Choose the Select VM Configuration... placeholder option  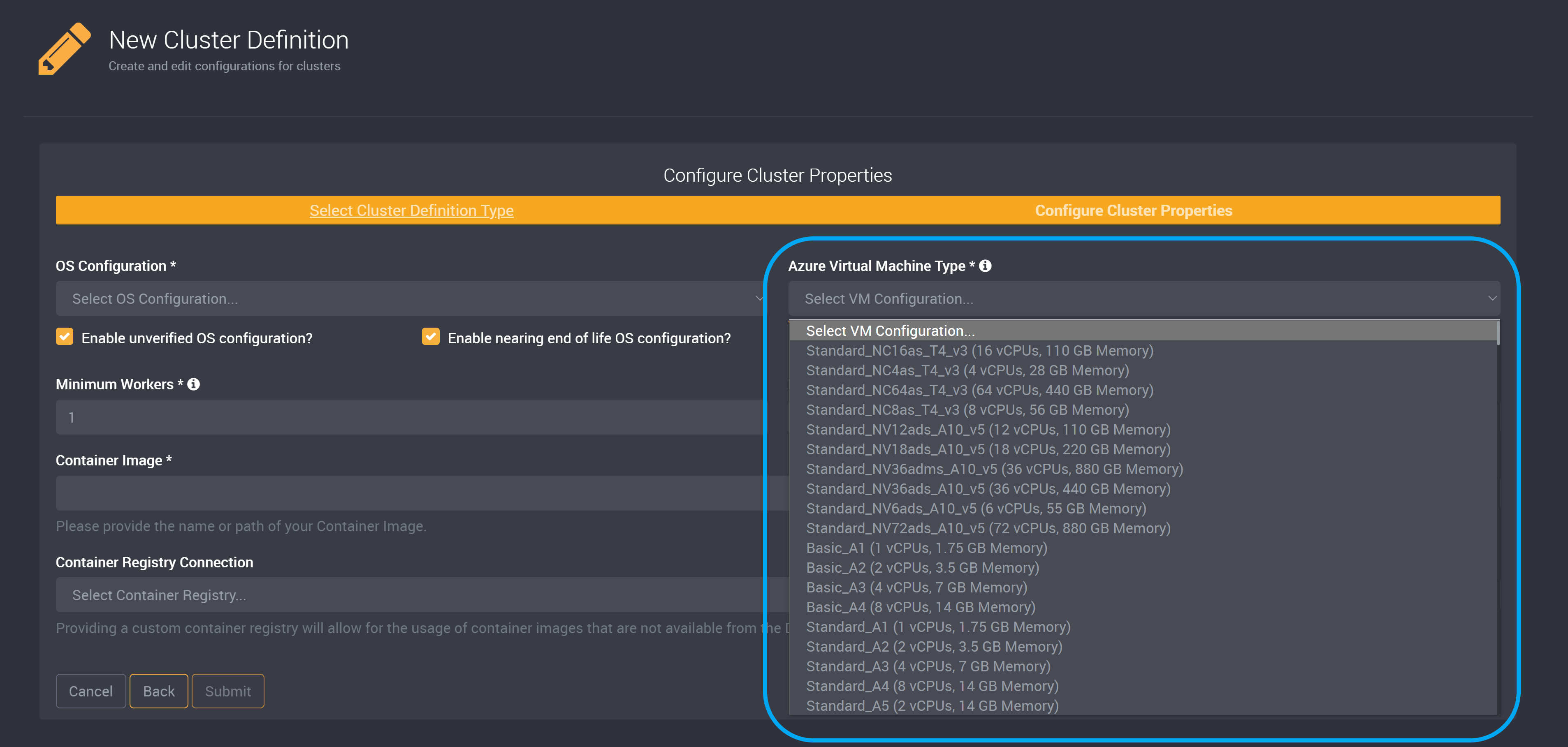coord(1143,331)
